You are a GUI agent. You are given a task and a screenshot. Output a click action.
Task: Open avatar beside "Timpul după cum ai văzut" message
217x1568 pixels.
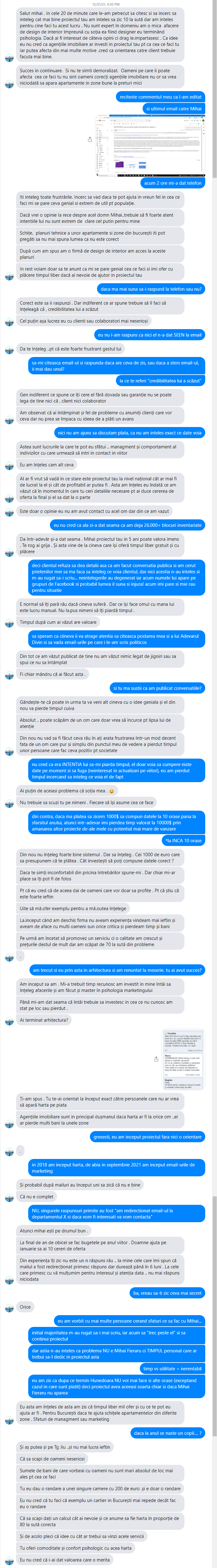tap(9, 623)
